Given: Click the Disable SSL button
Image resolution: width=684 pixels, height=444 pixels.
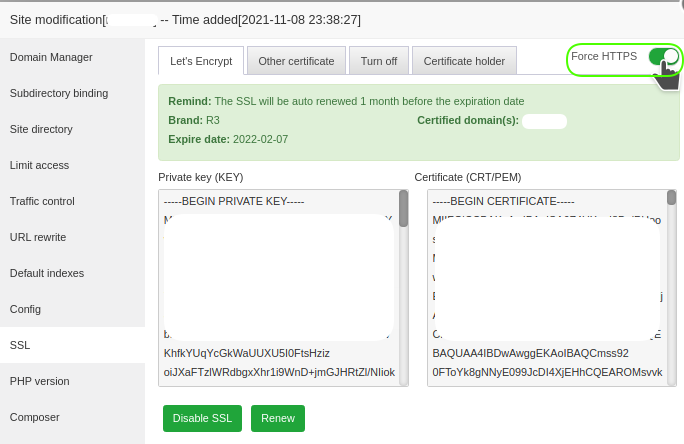Looking at the screenshot, I should pyautogui.click(x=201, y=418).
